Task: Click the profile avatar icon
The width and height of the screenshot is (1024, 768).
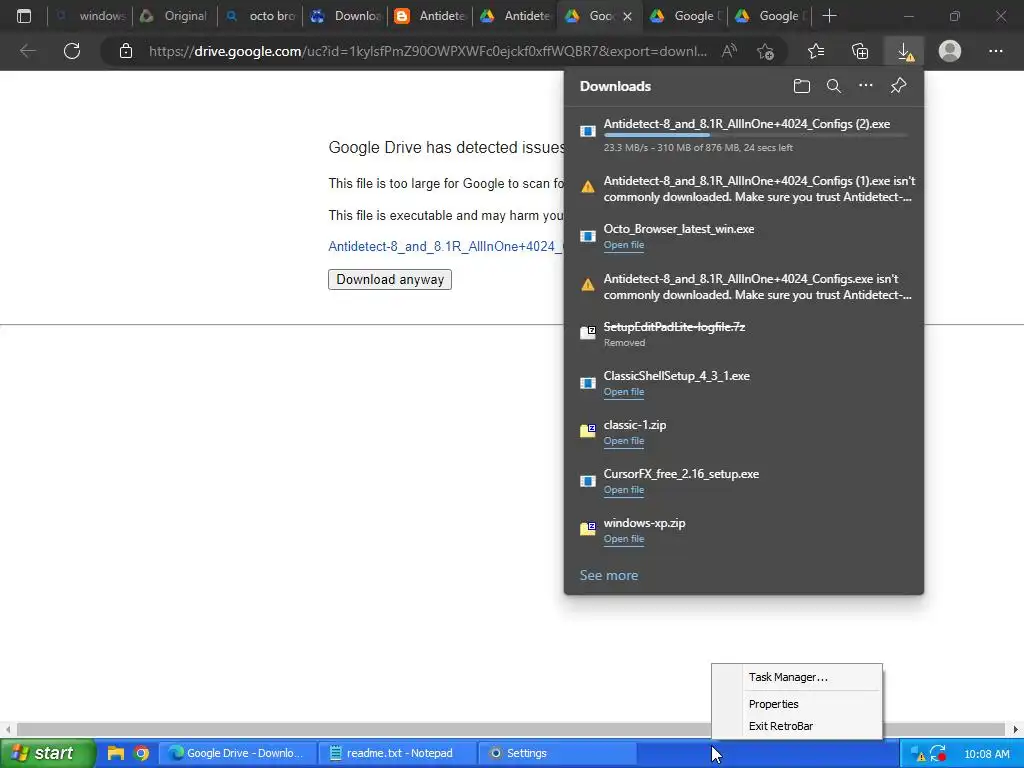Action: click(950, 51)
